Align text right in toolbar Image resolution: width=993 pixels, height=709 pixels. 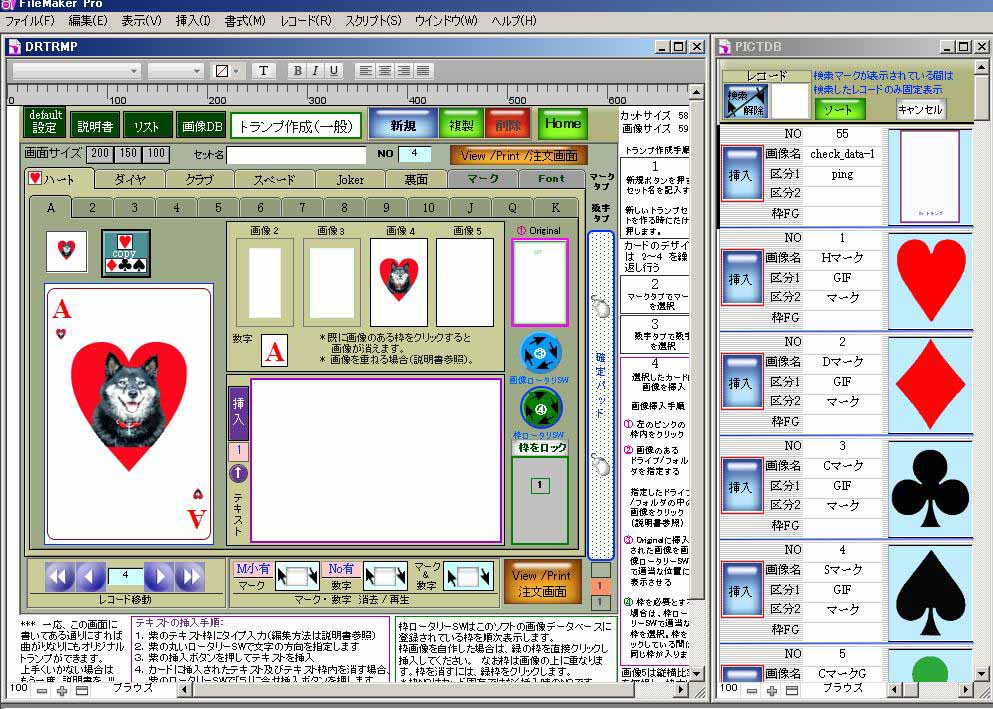pos(403,70)
